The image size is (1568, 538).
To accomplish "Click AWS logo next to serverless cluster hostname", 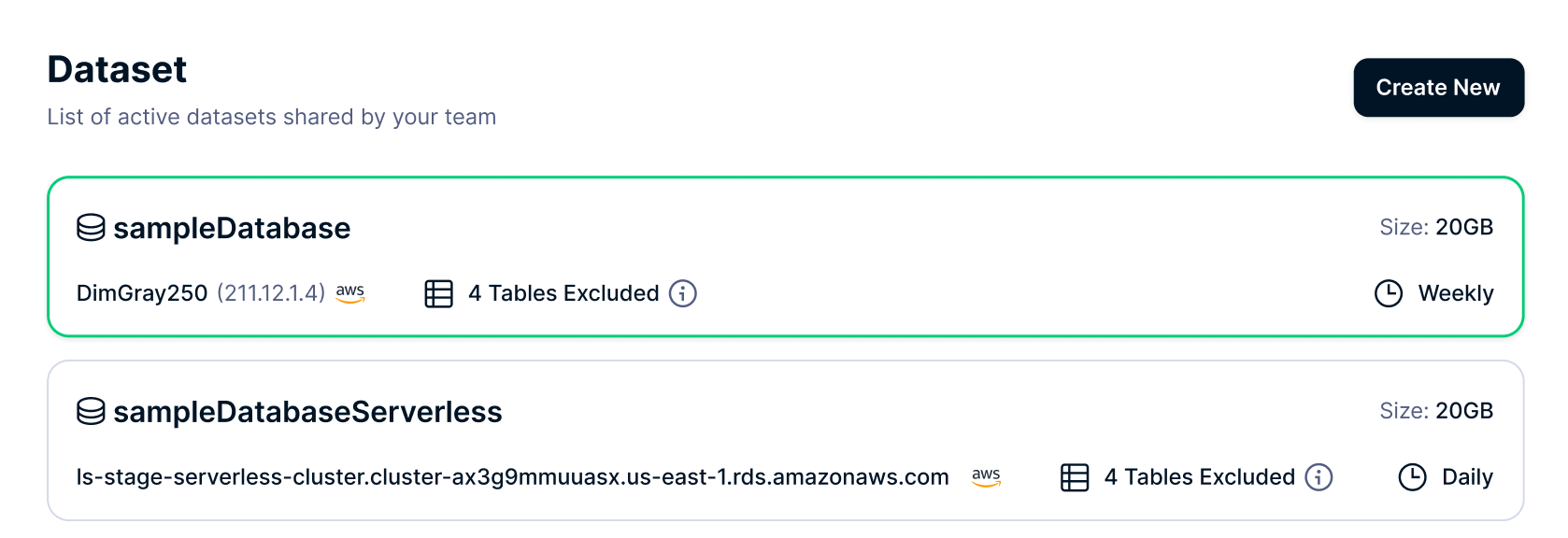I will click(x=986, y=477).
